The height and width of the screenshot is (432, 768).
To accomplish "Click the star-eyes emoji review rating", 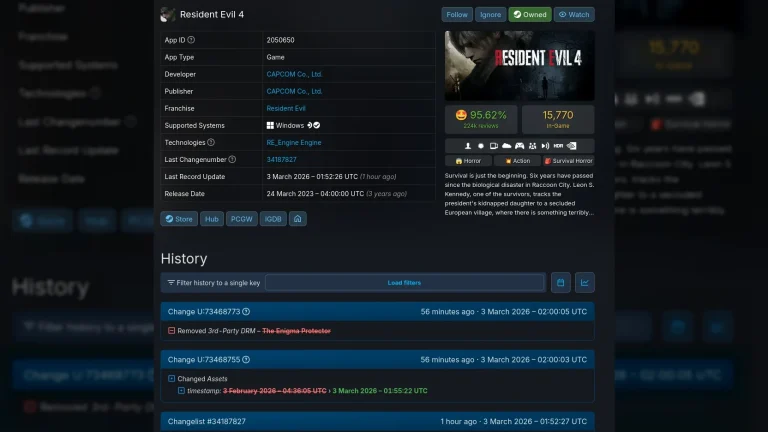I will click(461, 115).
